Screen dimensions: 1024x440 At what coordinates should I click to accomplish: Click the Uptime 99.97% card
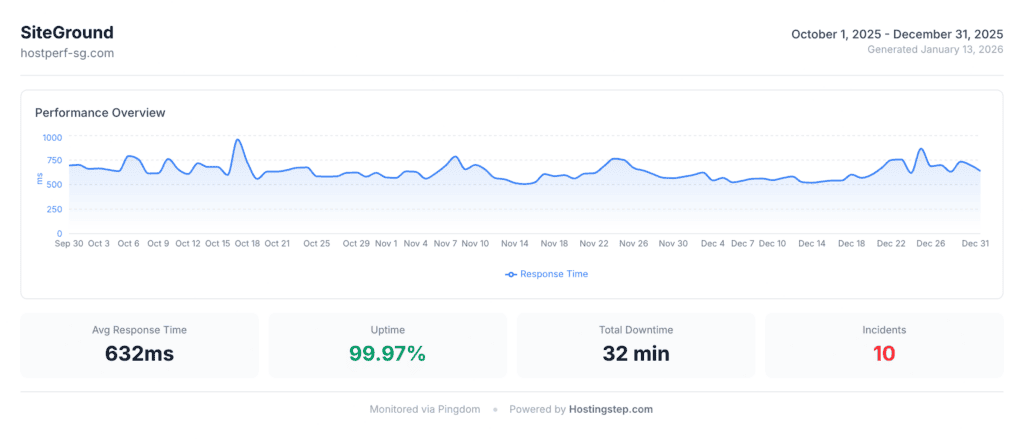387,345
